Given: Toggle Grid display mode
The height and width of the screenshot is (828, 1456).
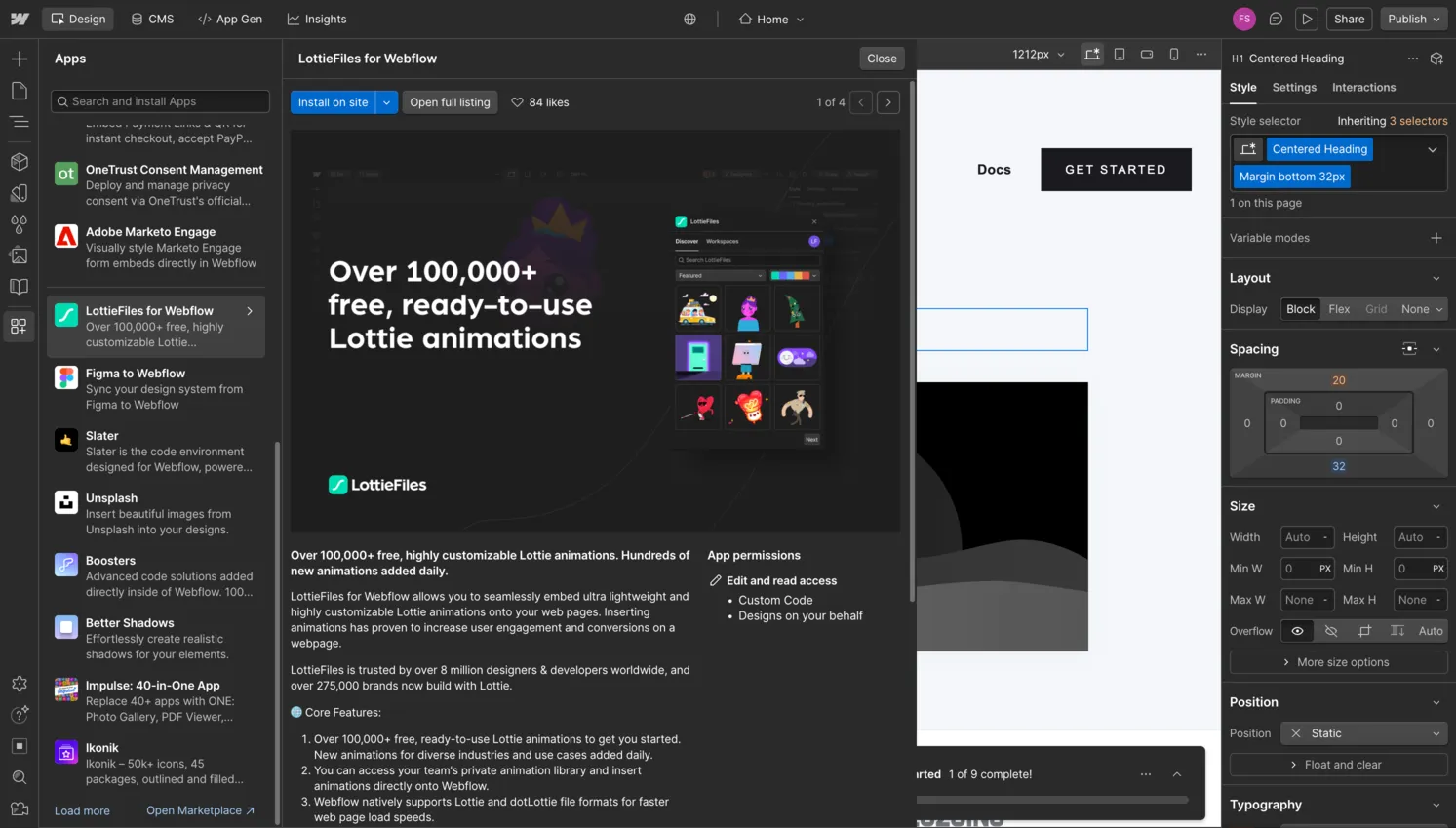Looking at the screenshot, I should coord(1375,309).
